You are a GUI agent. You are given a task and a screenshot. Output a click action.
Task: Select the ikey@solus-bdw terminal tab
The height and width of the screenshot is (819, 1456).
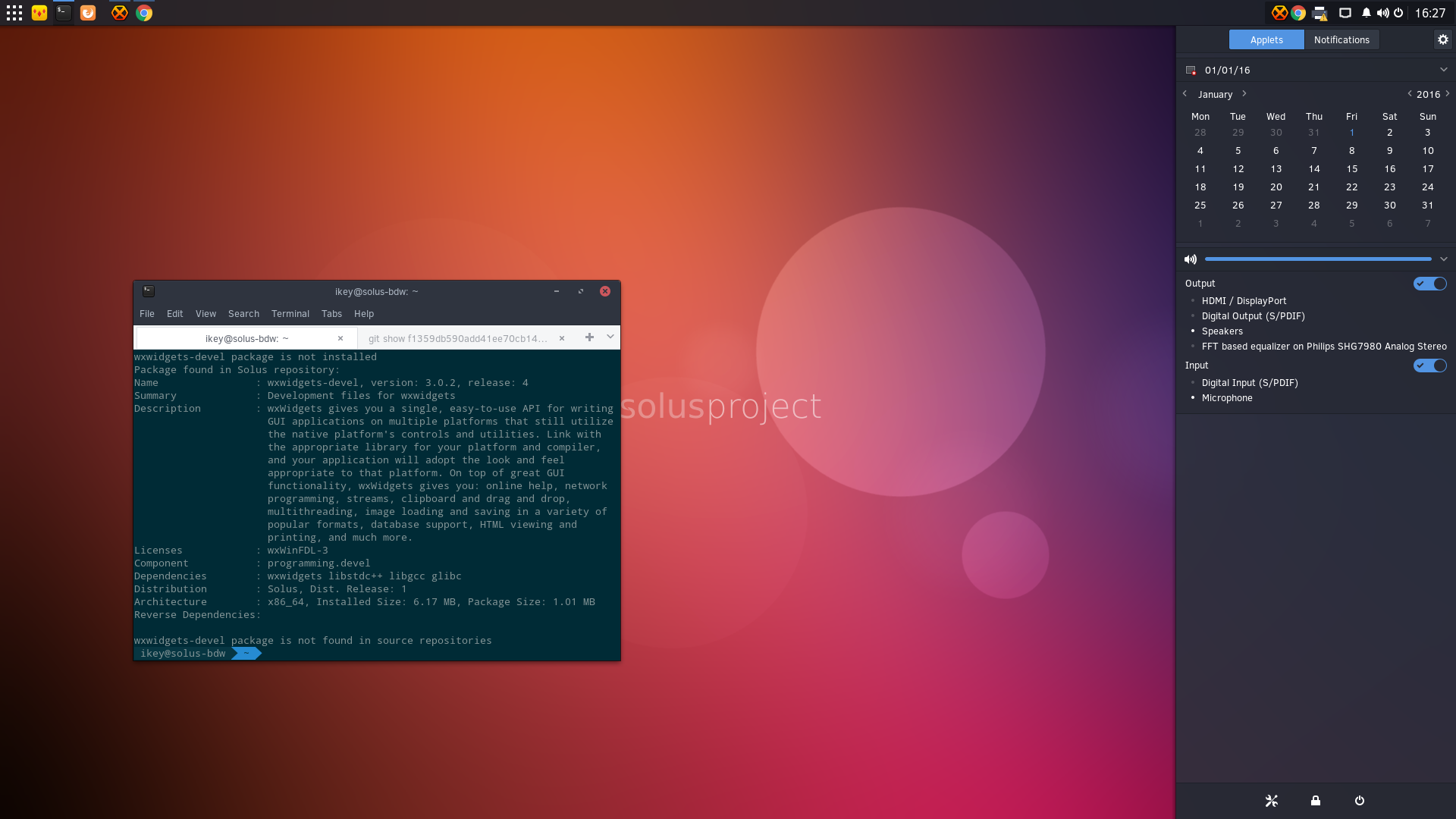click(x=246, y=338)
